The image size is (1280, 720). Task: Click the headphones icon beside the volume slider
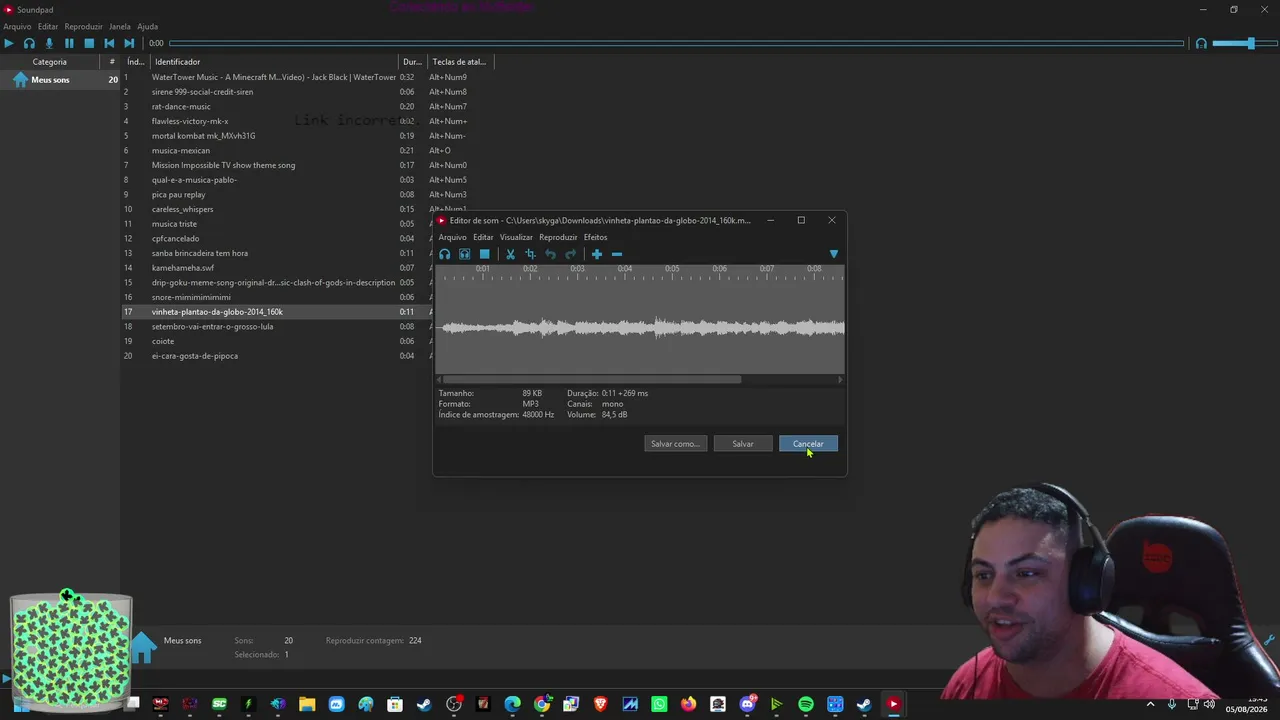click(1201, 43)
